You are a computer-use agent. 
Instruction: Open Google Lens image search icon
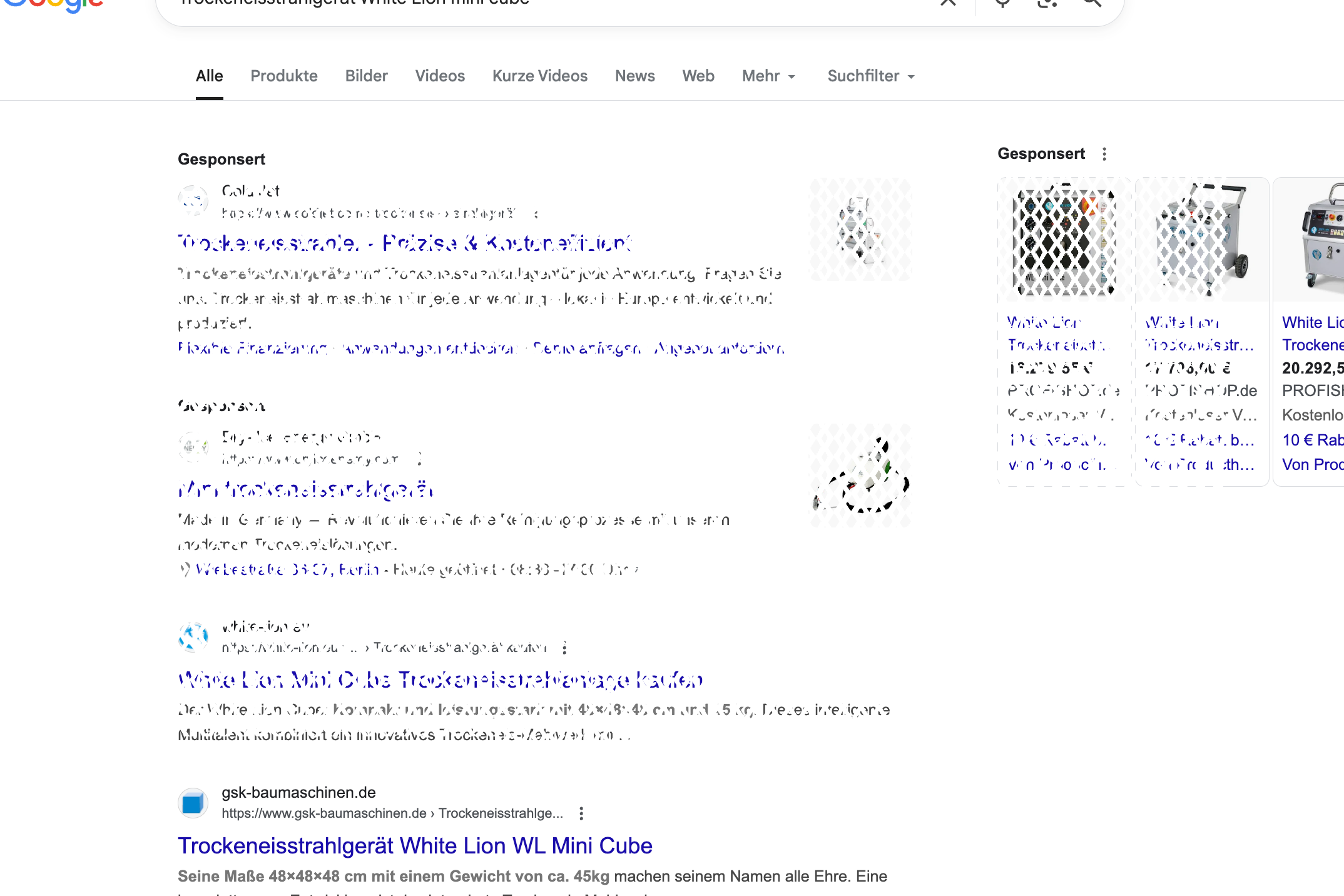tap(1047, 3)
